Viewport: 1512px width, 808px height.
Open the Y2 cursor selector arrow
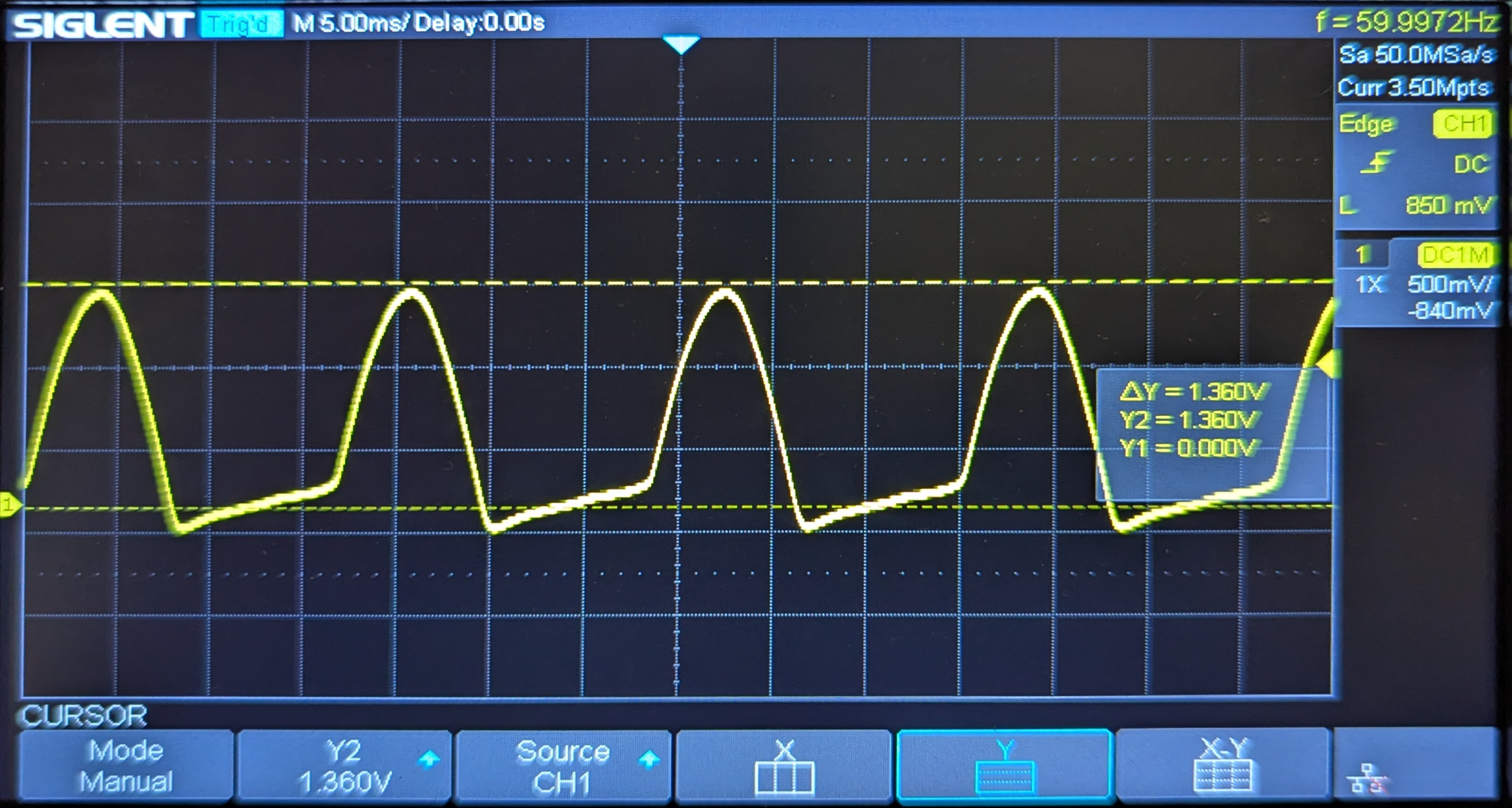point(429,759)
